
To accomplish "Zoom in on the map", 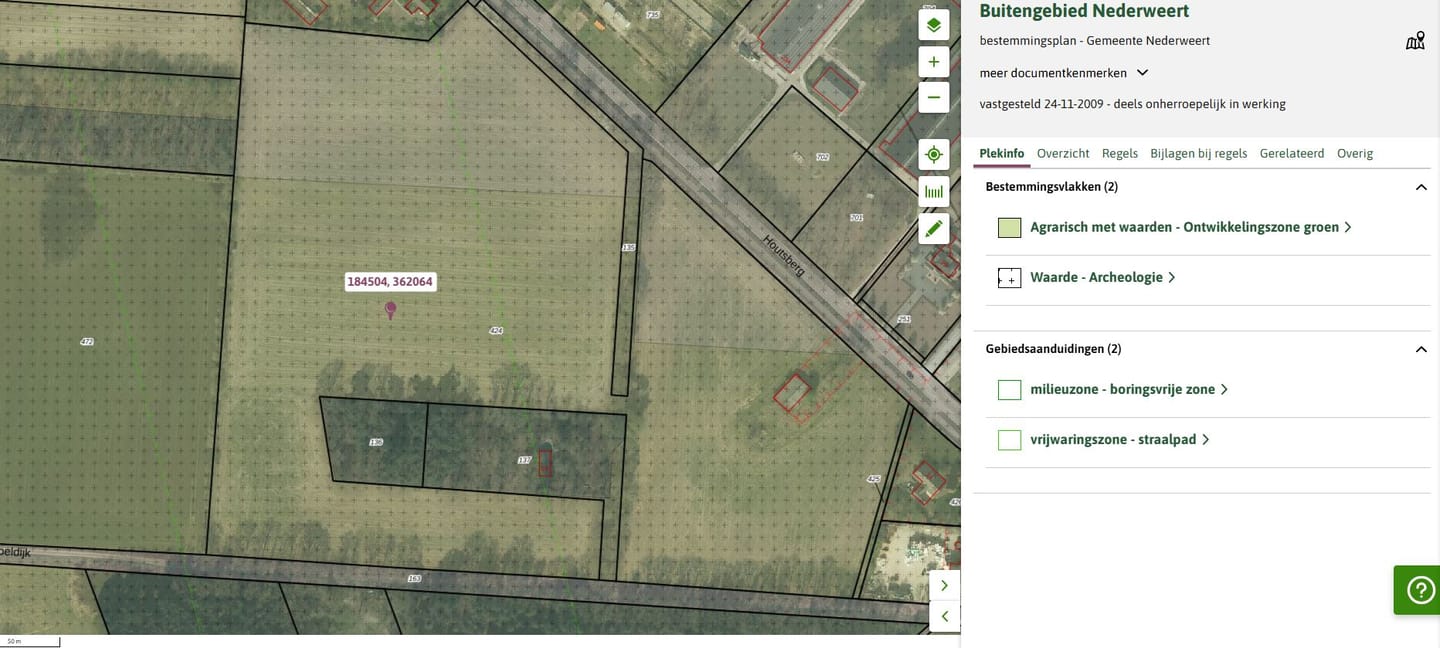I will pyautogui.click(x=933, y=62).
